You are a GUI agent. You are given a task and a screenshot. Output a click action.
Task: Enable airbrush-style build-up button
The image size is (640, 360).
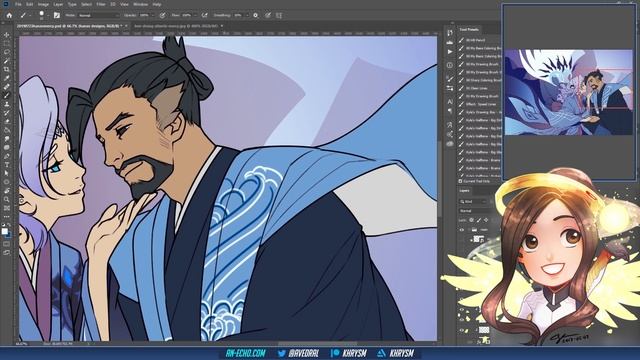point(204,15)
